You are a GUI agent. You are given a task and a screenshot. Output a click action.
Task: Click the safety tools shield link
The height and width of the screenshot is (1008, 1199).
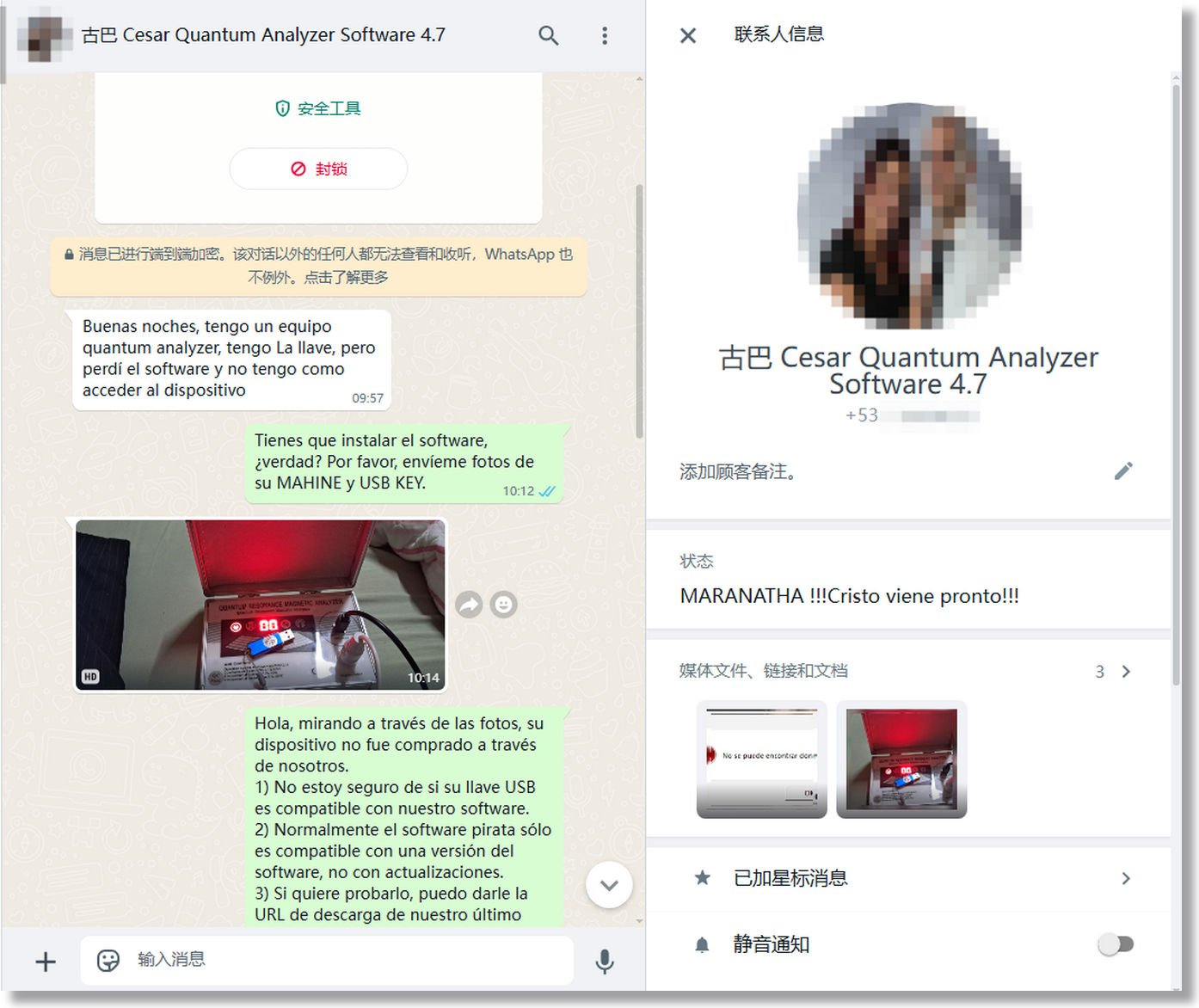[x=318, y=108]
